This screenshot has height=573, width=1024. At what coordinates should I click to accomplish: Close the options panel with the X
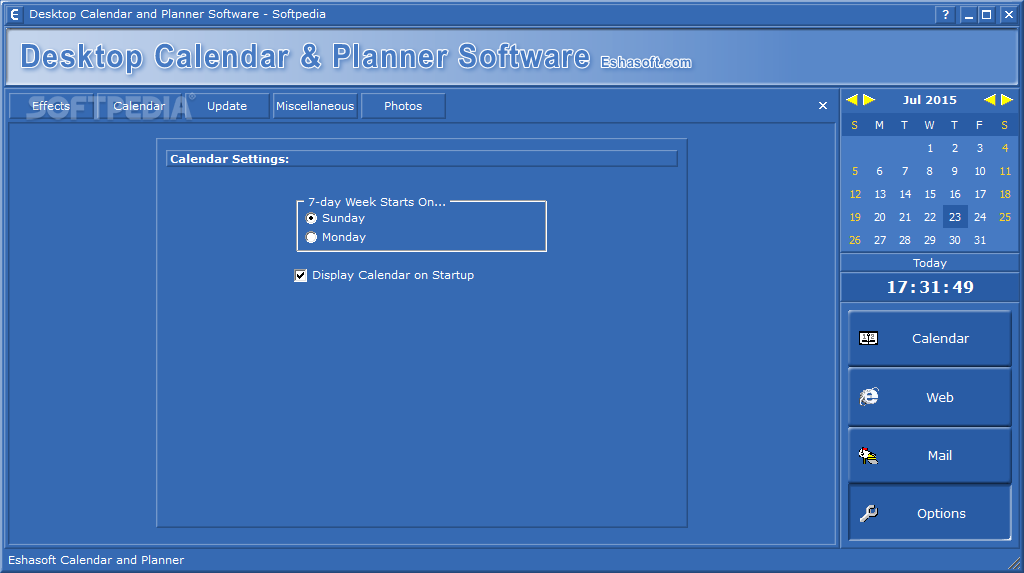823,106
